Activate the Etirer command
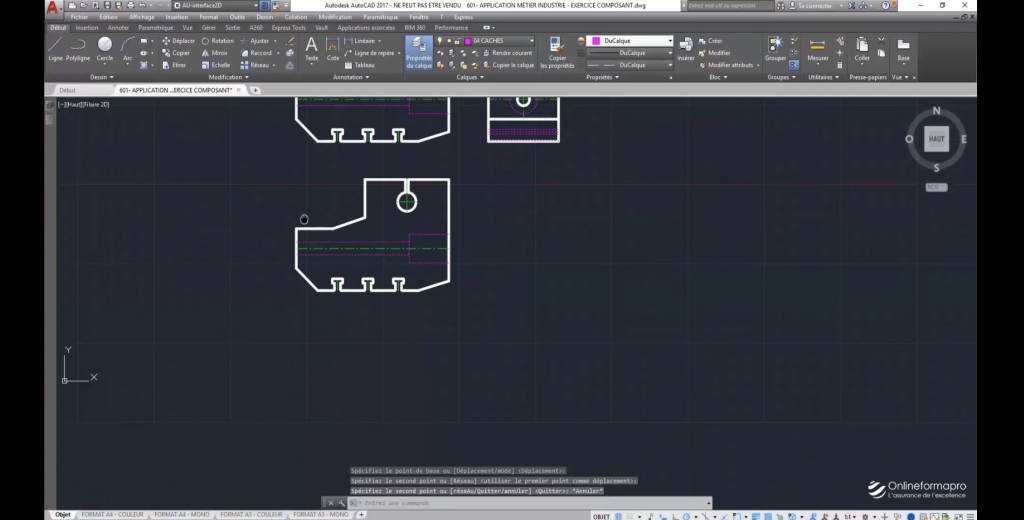1024x520 pixels. [x=174, y=65]
